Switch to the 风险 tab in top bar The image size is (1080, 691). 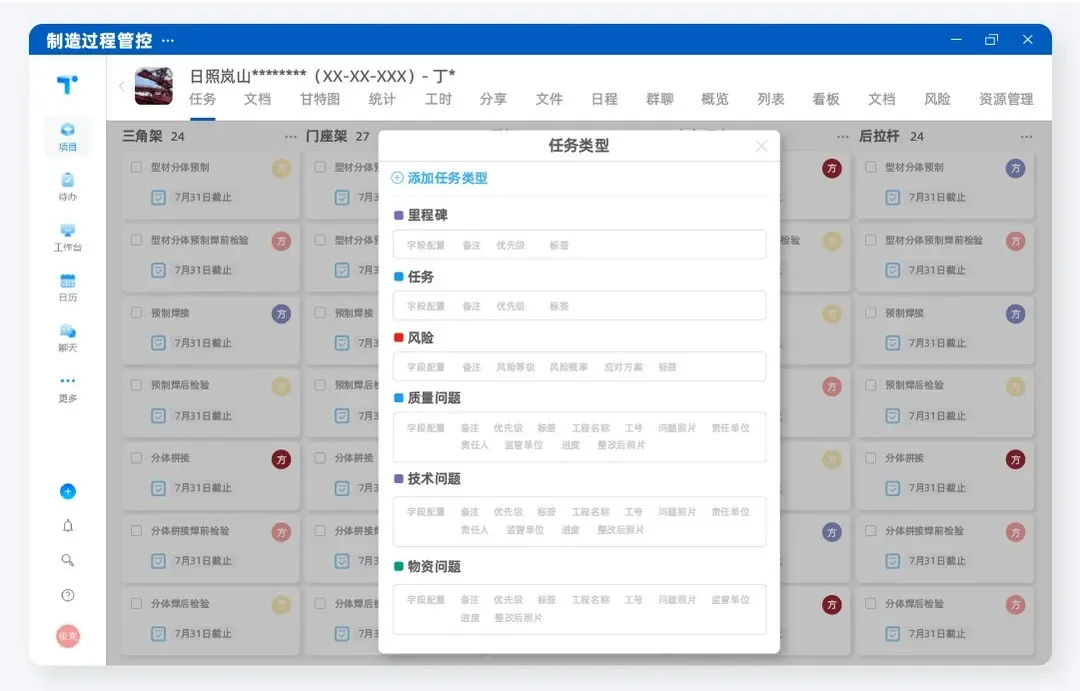click(937, 99)
